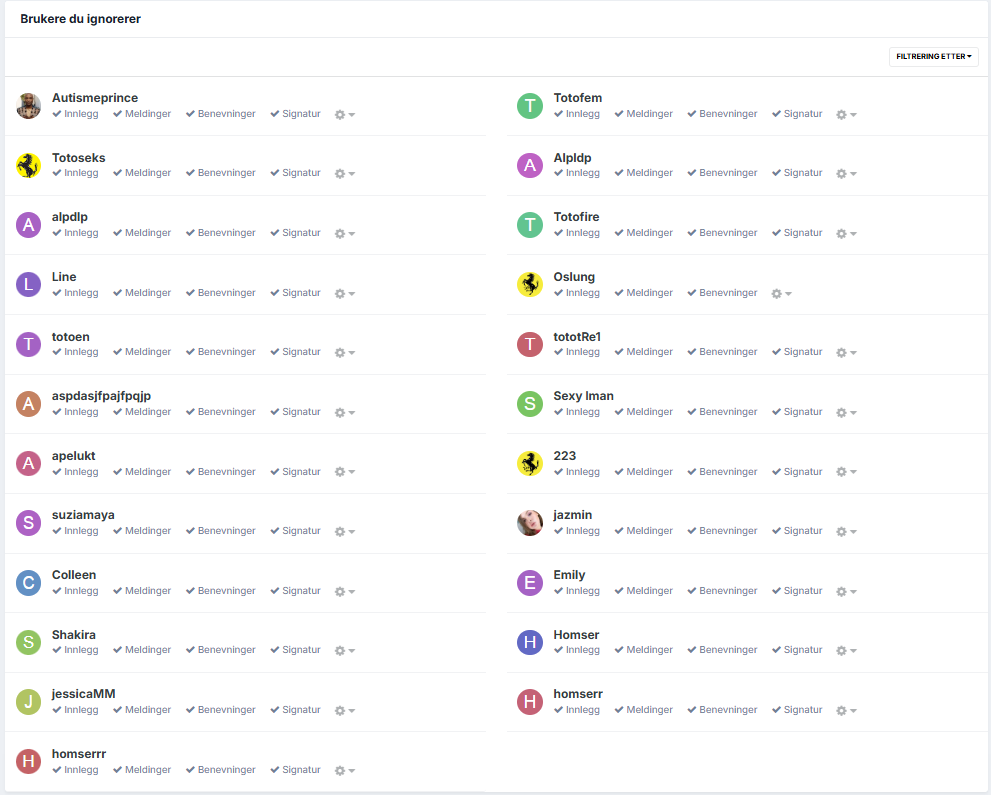
Task: Expand the gear dropdown for suziamaya
Action: tap(344, 532)
